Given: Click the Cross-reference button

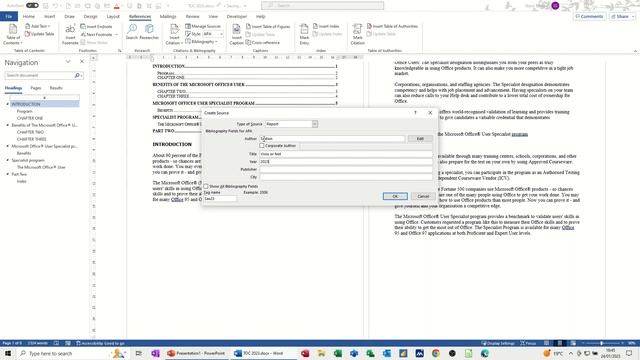Looking at the screenshot, I should point(262,42).
